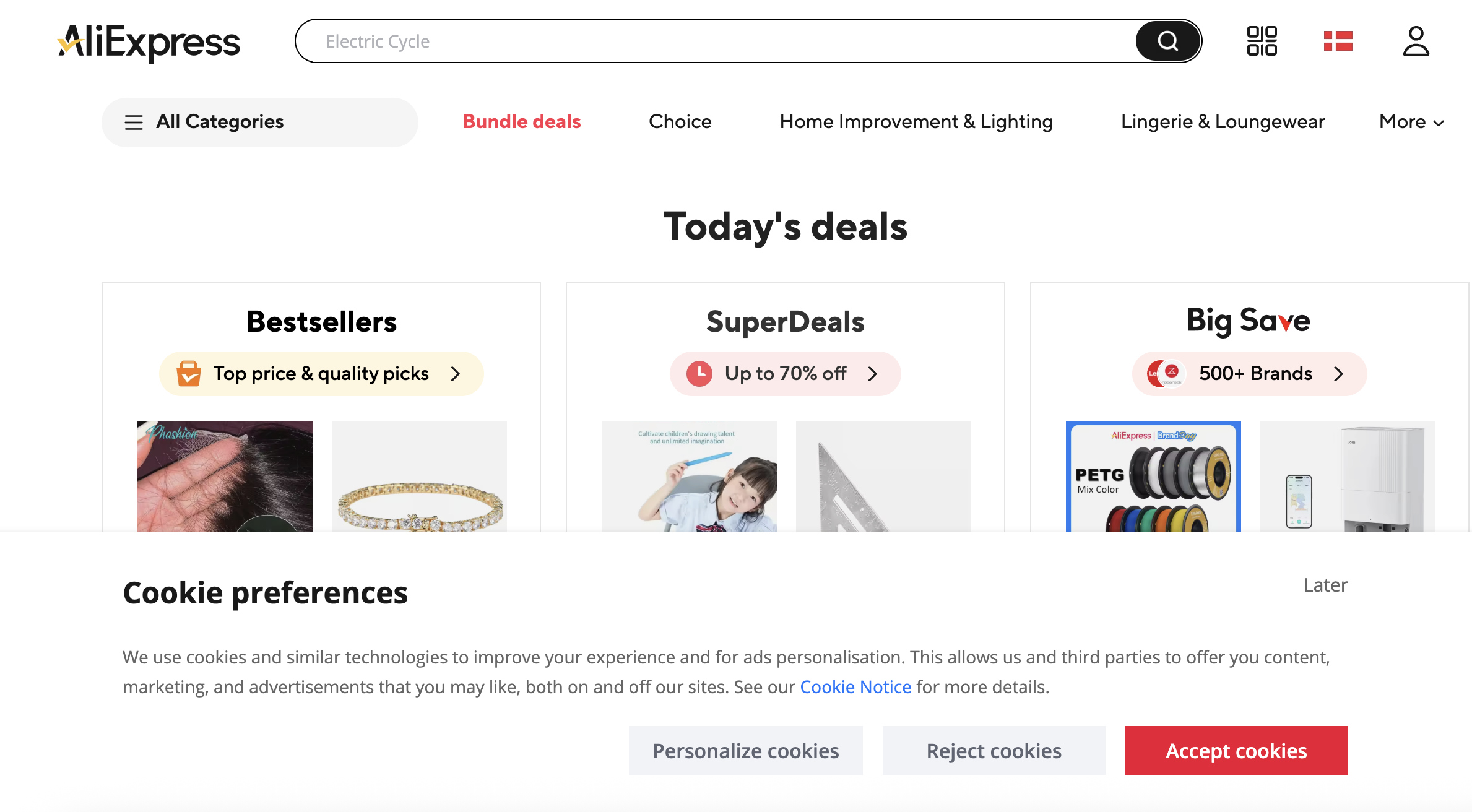The height and width of the screenshot is (812, 1472).
Task: Go to the Choice section
Action: point(680,122)
